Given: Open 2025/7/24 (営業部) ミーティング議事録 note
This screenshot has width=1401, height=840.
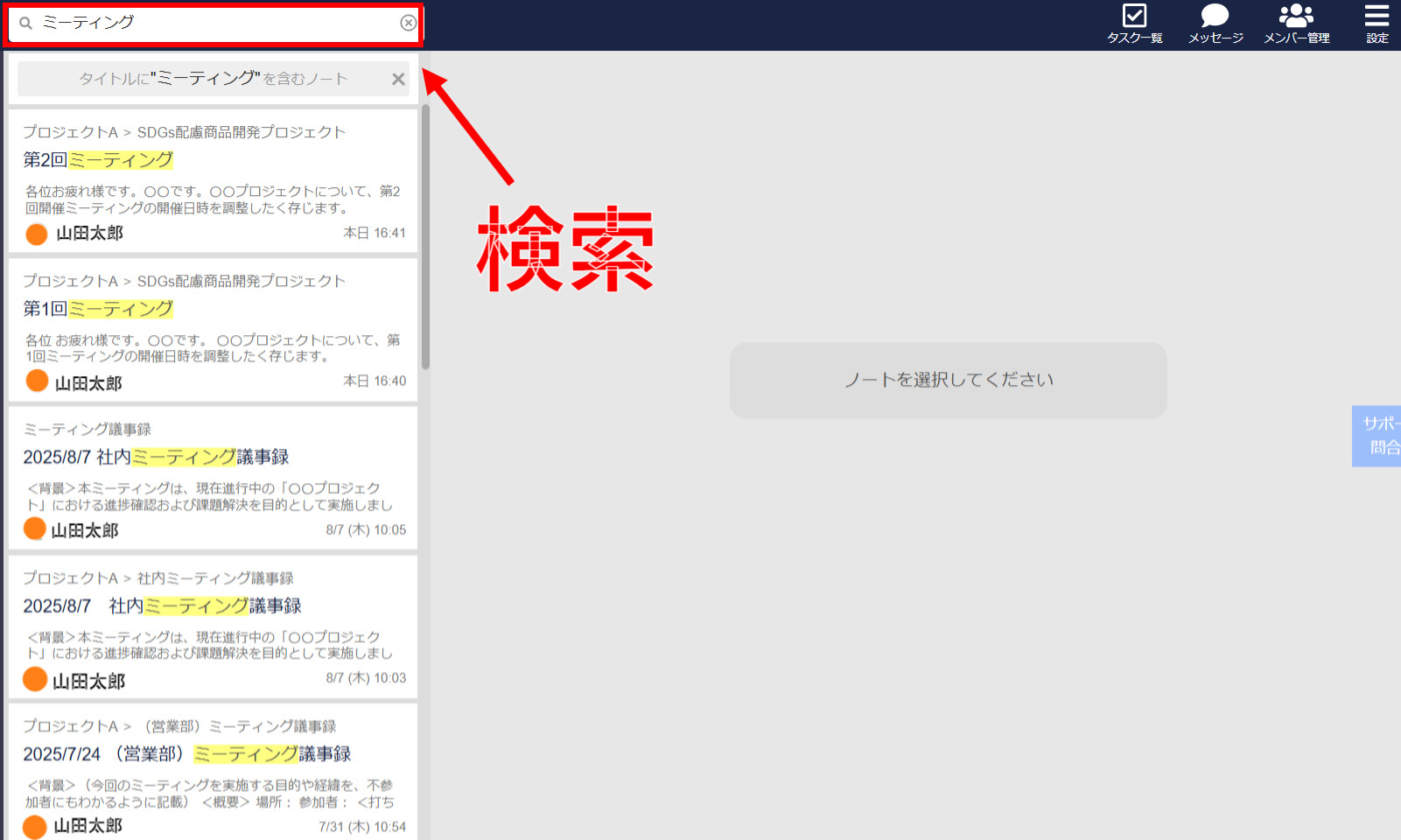Looking at the screenshot, I should tap(213, 773).
